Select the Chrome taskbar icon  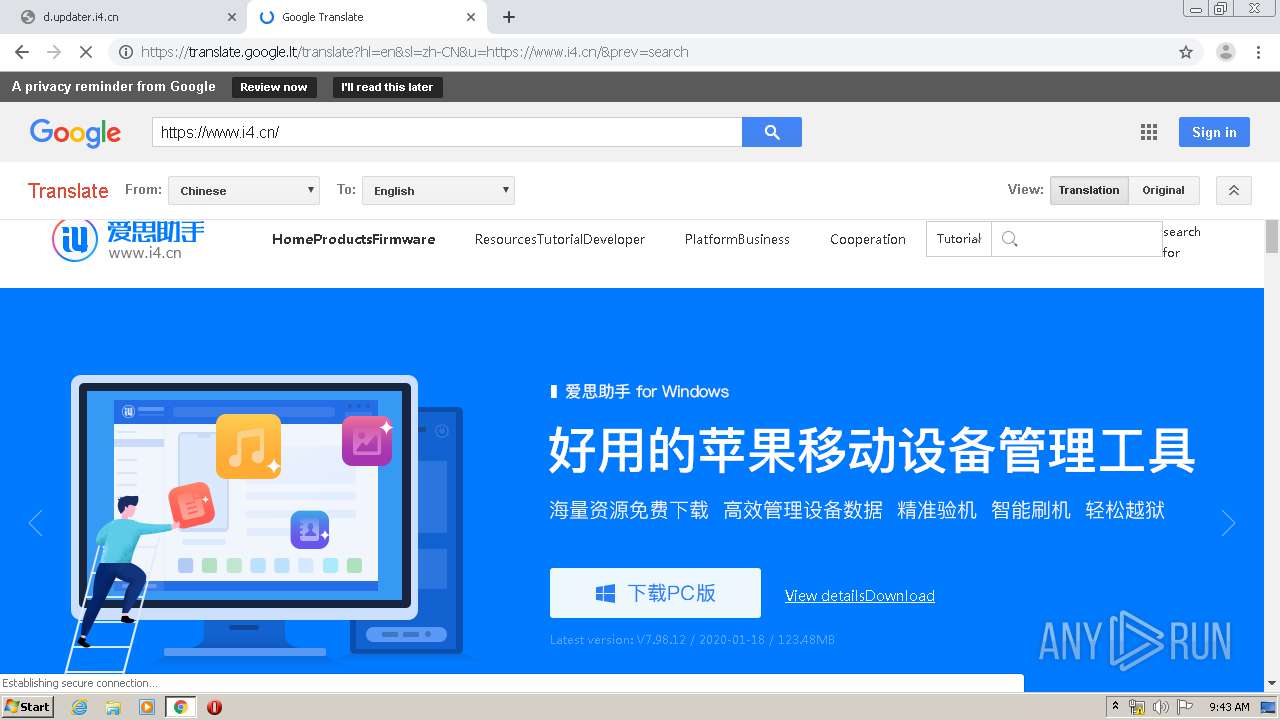[180, 707]
